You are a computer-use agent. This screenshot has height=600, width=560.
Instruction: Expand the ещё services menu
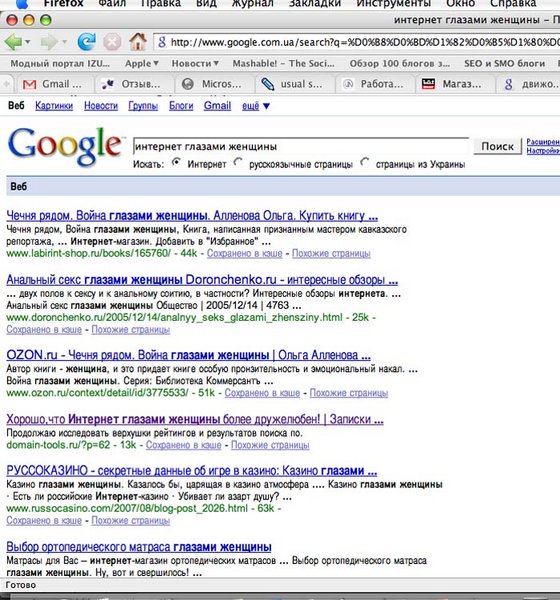click(x=256, y=106)
